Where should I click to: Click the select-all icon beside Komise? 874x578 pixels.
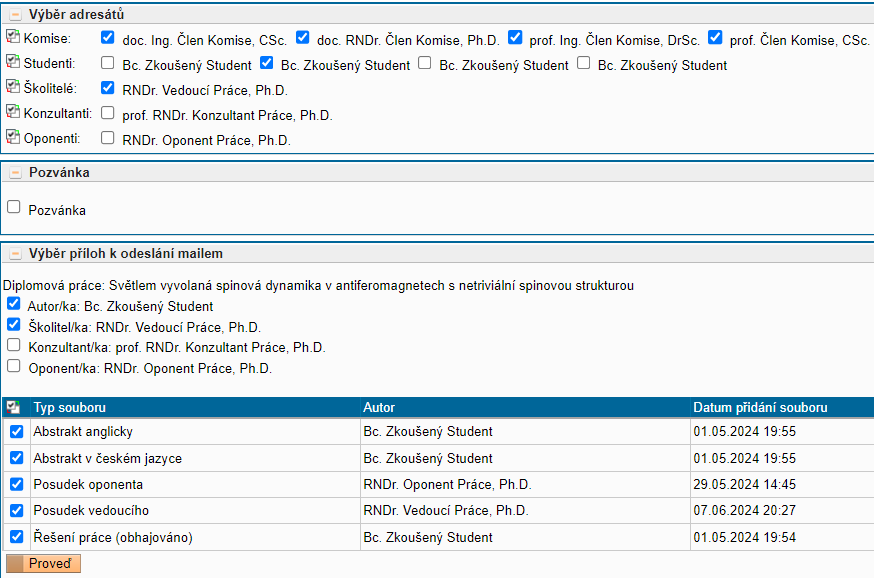[12, 37]
